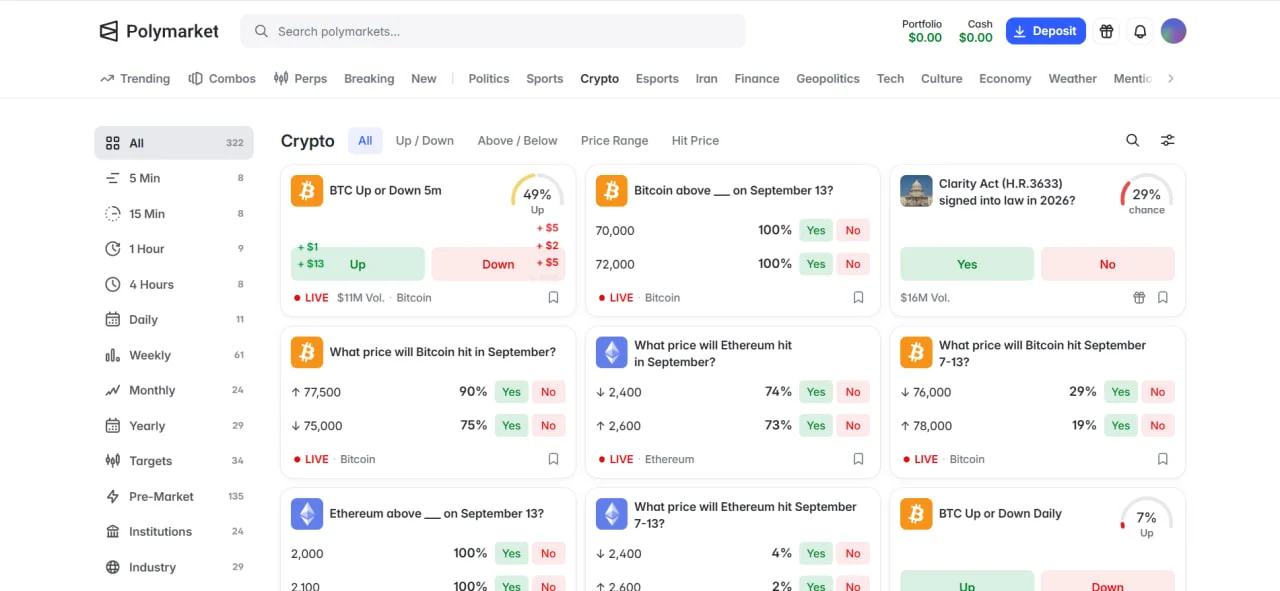Select the Hit Price filter pill

tap(695, 140)
